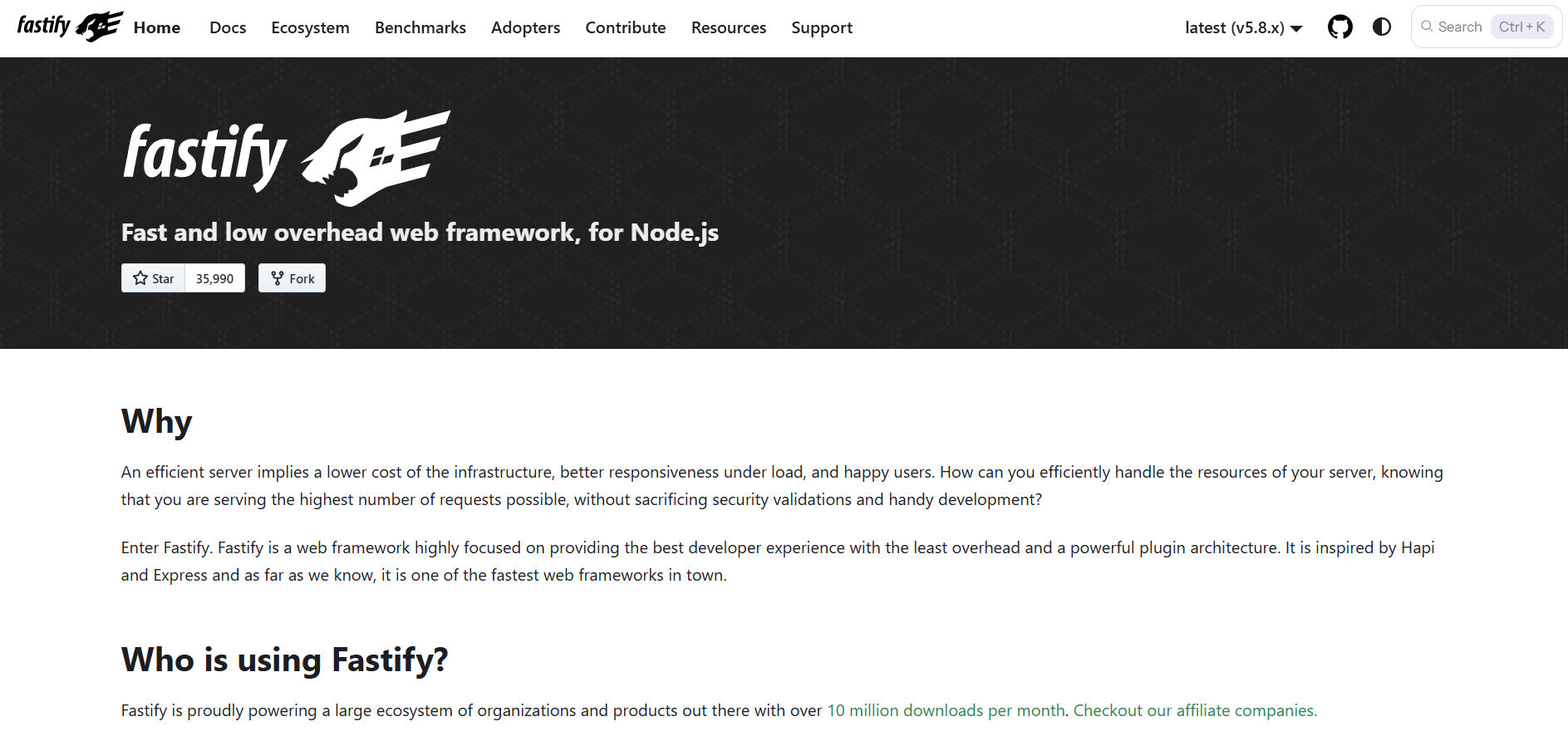Open the Support page
The image size is (1568, 736).
tap(821, 27)
